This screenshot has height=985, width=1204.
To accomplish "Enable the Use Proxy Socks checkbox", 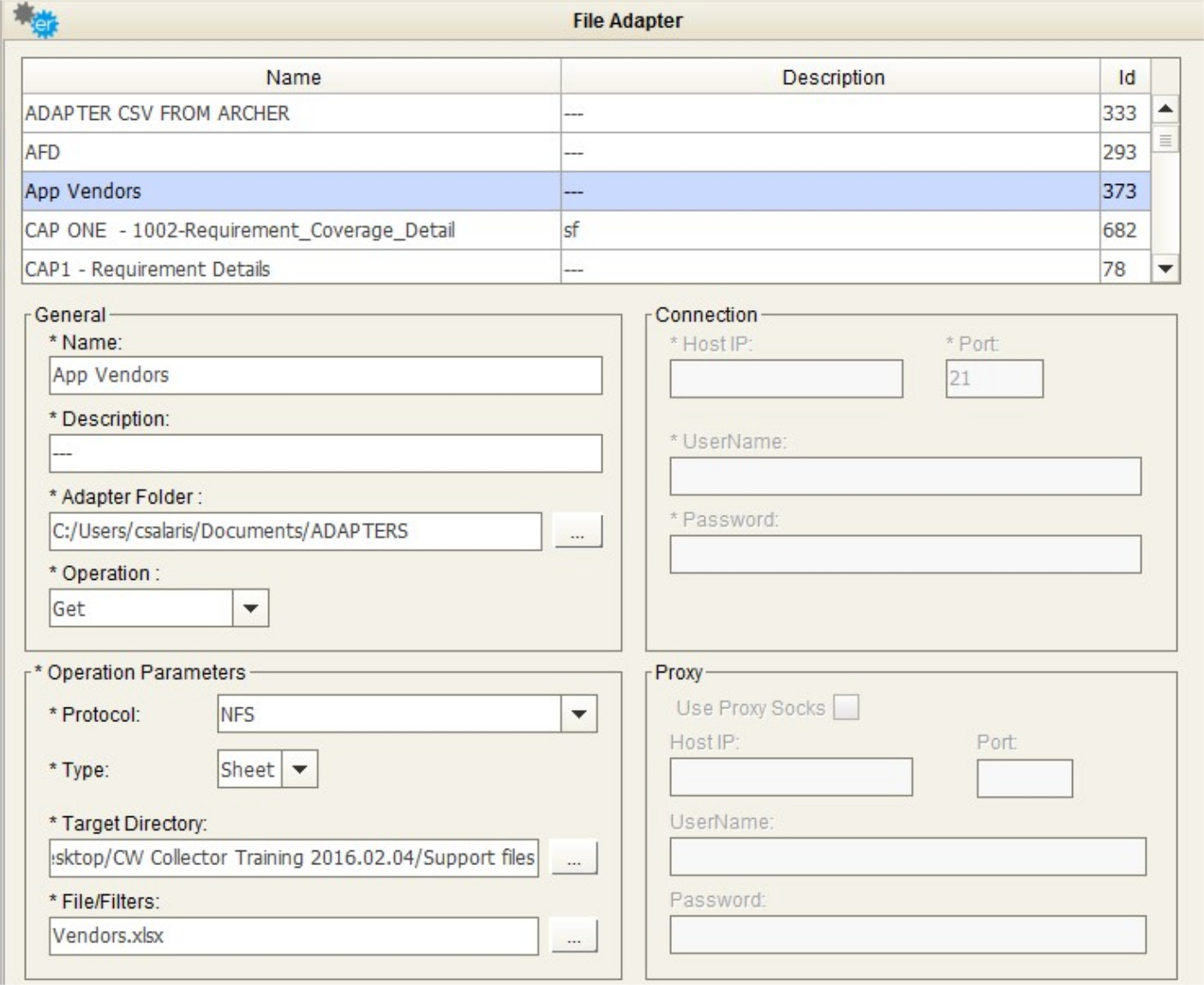I will pyautogui.click(x=846, y=707).
